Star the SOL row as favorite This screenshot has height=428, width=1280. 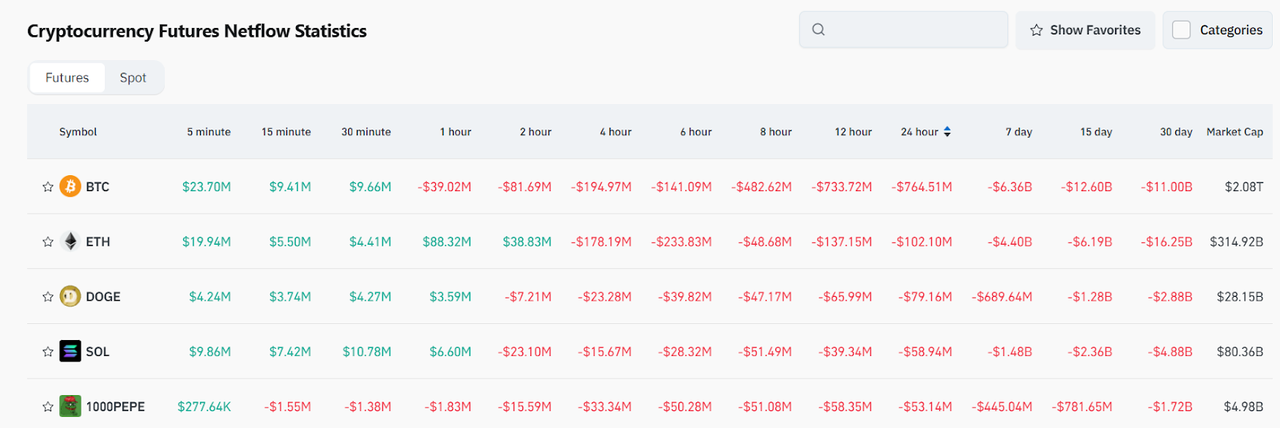click(47, 352)
